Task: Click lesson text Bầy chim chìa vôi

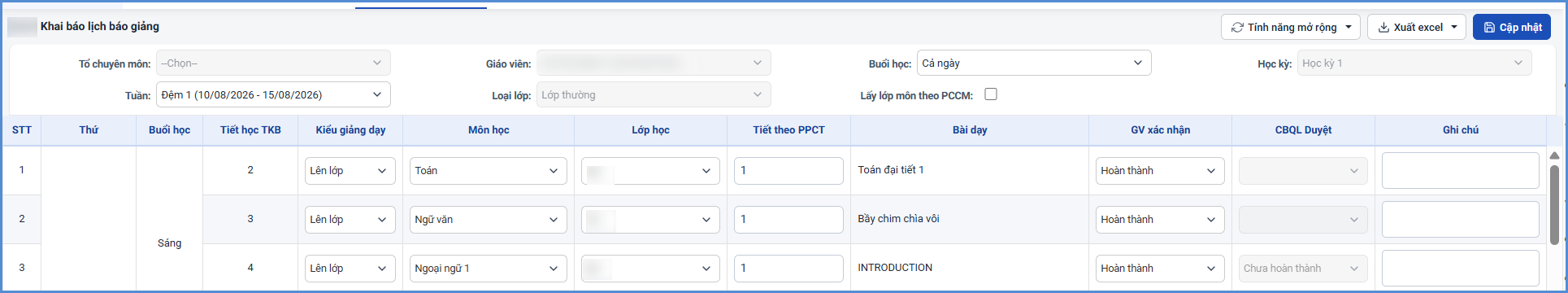Action: [x=898, y=219]
